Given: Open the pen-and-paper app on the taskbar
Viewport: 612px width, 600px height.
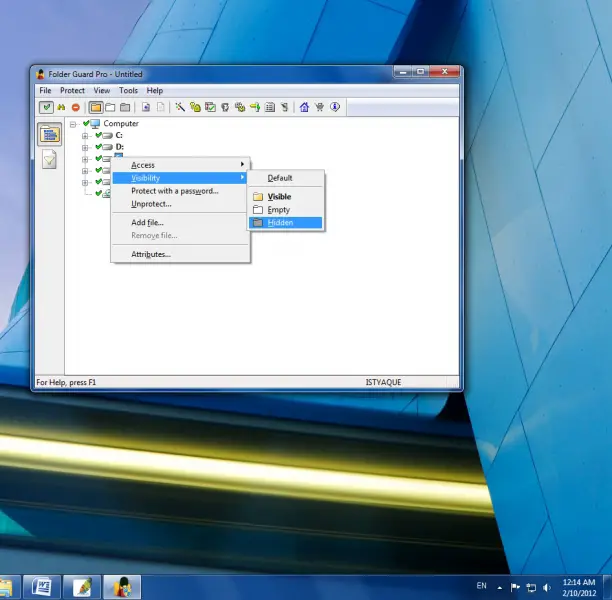Looking at the screenshot, I should 82,587.
